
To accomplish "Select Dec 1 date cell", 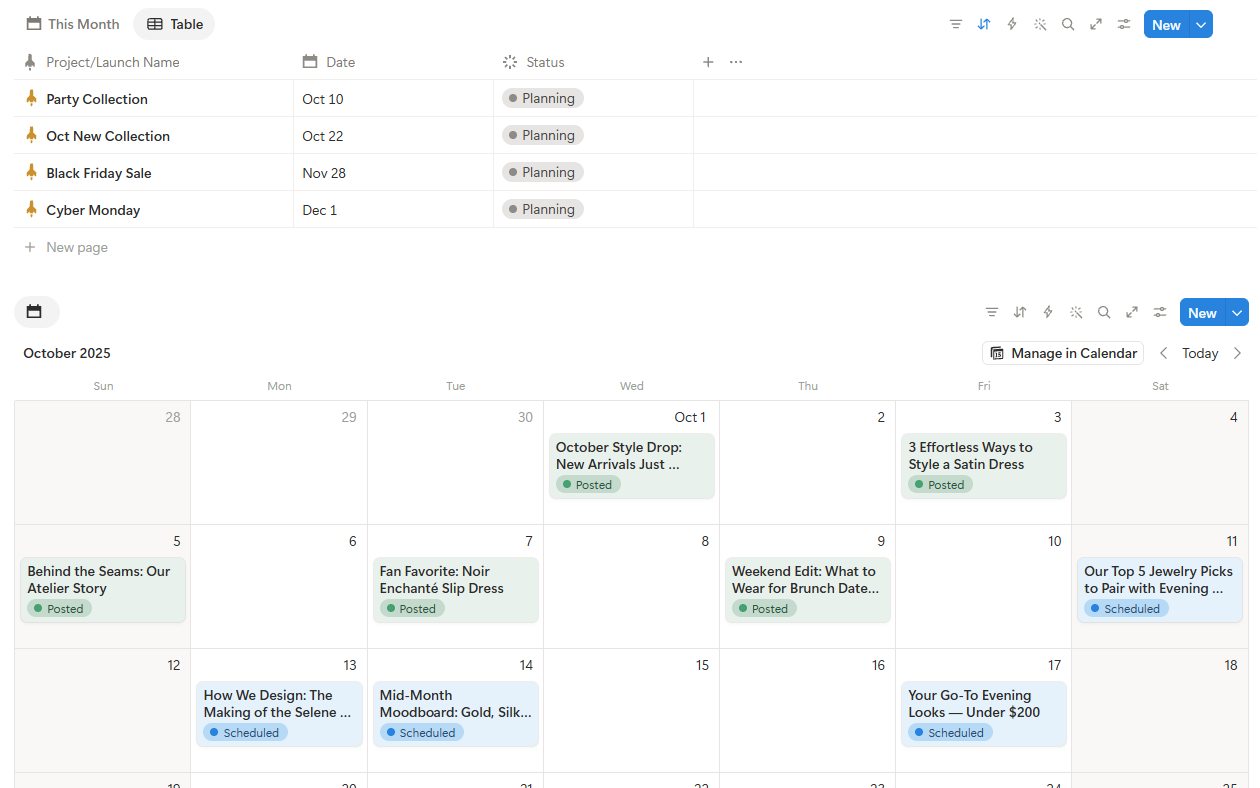I will pos(394,209).
